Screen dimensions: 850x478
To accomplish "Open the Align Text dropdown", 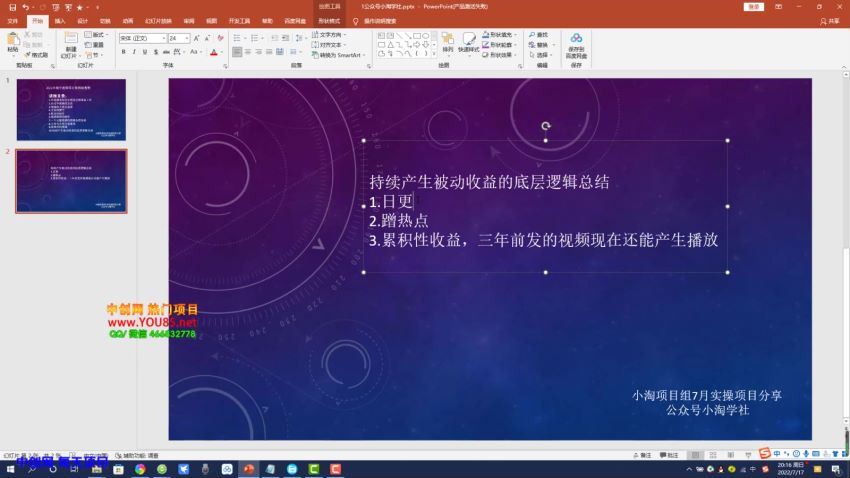I will tap(329, 45).
